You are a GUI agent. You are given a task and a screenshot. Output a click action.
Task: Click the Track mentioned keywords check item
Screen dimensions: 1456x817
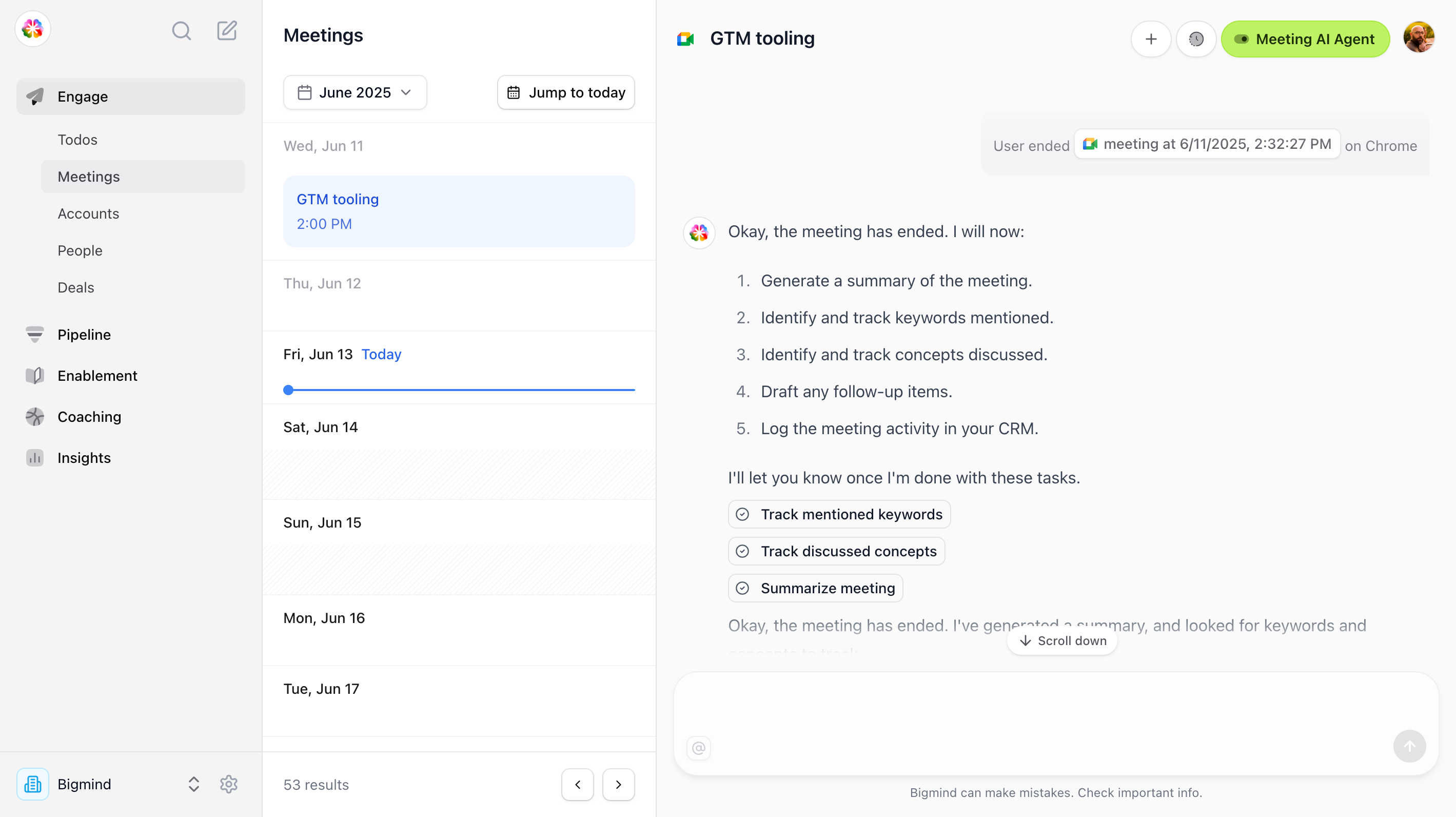[x=839, y=514]
